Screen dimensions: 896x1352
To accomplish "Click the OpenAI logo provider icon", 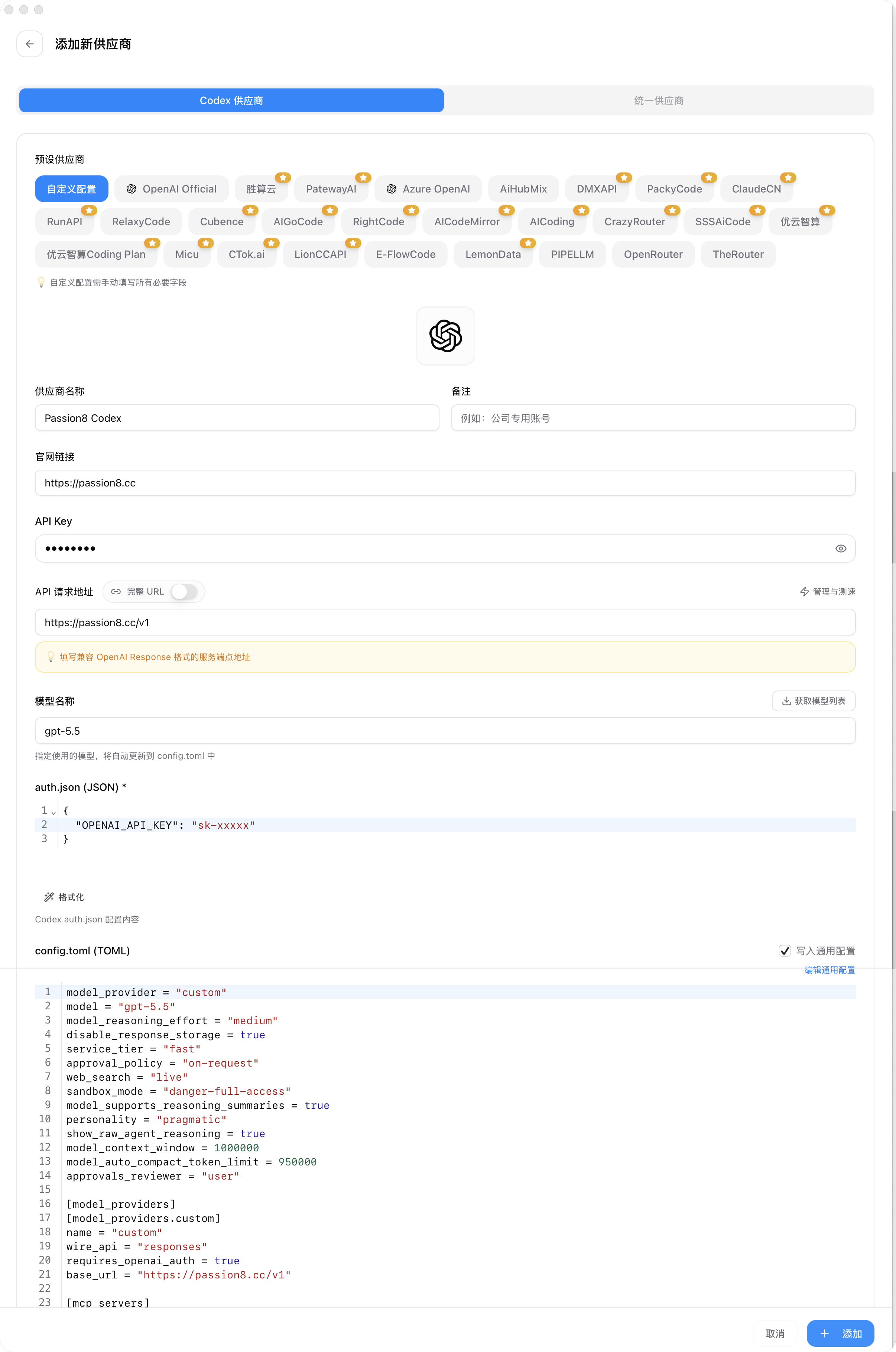I will 445,336.
